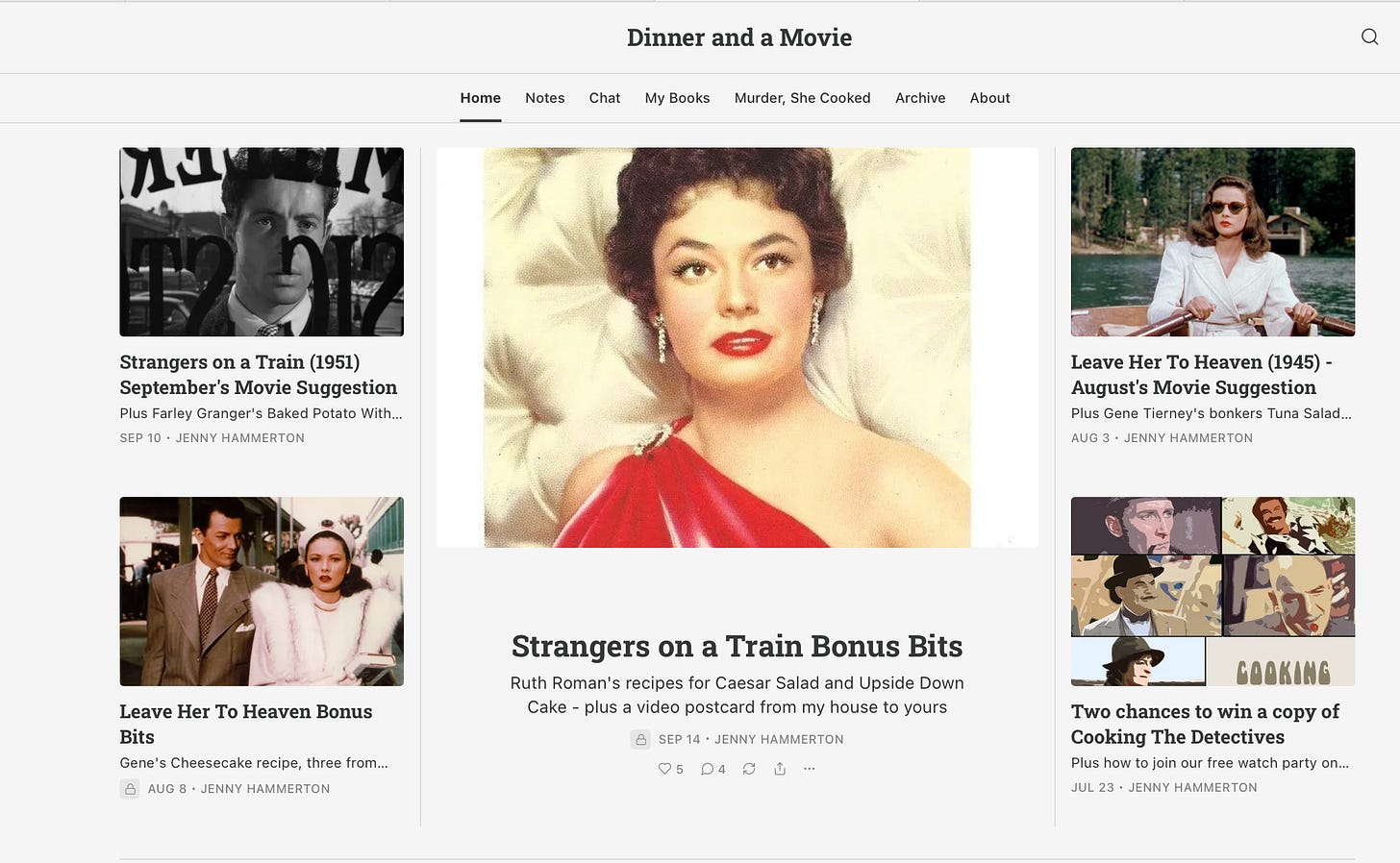Open the About tab

[989, 98]
